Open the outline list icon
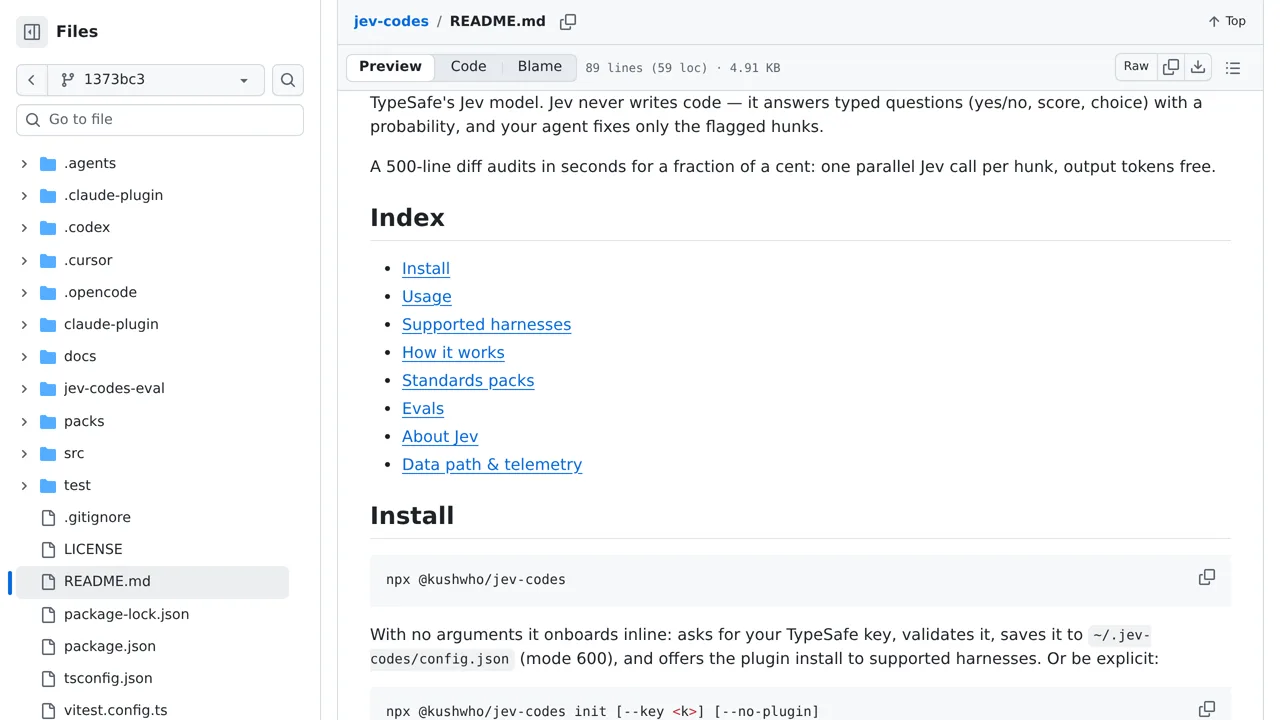This screenshot has height=720, width=1280. 1233,68
